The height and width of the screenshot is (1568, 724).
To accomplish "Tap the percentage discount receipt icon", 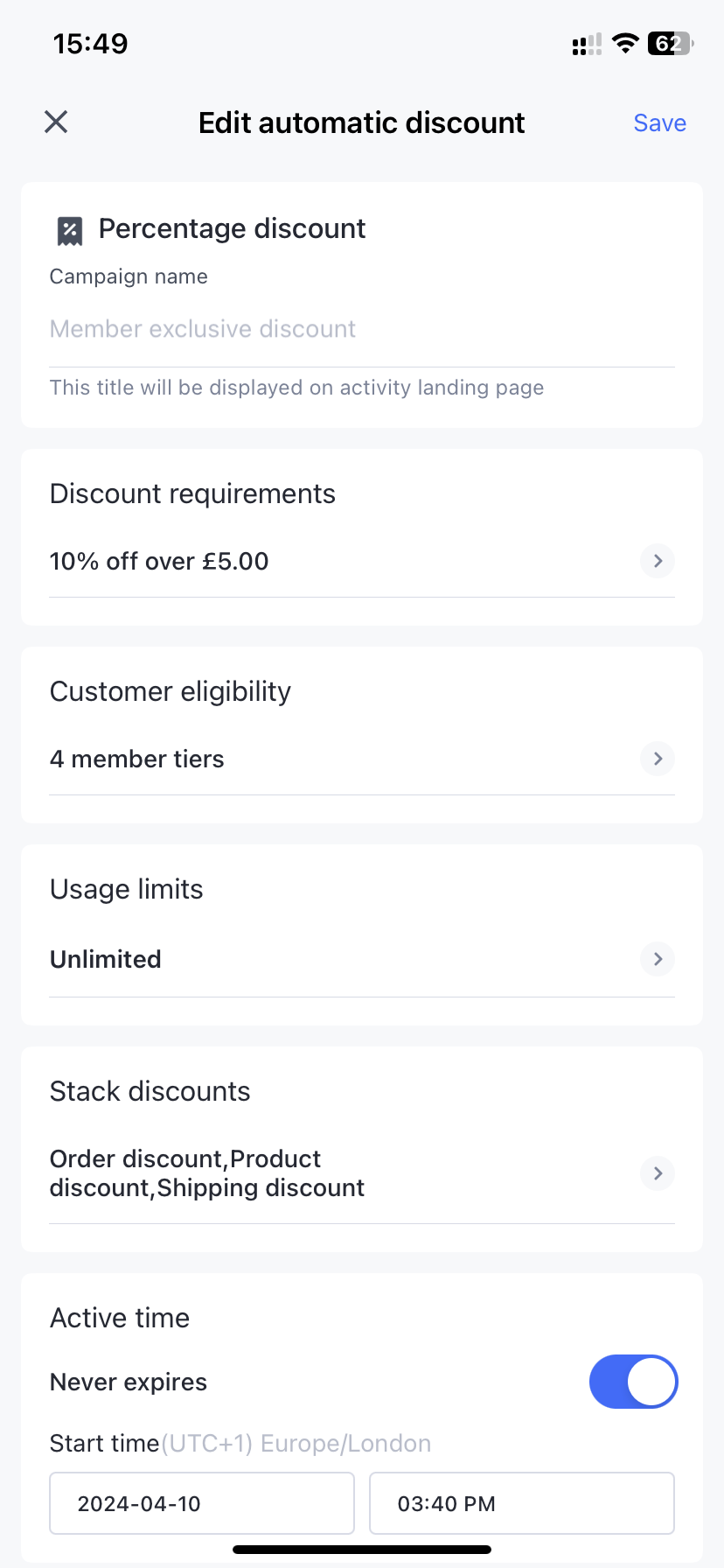I will tap(70, 231).
